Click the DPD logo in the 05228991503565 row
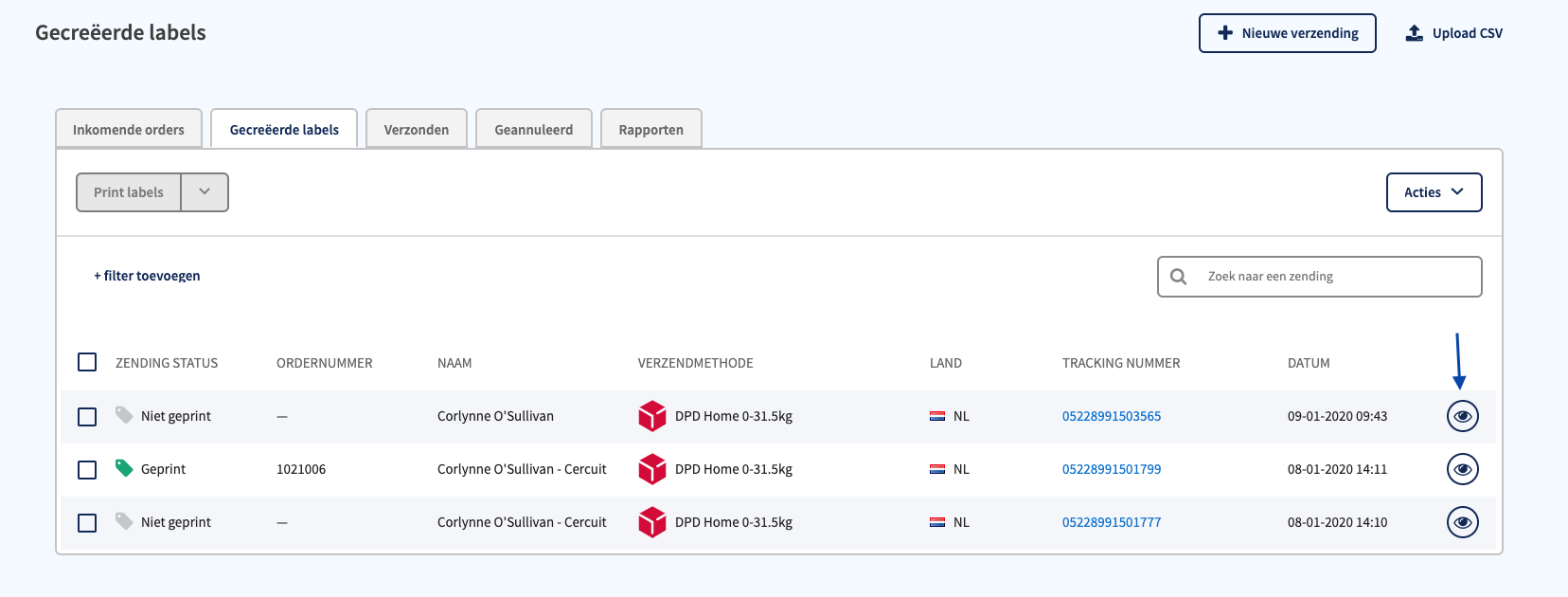The width and height of the screenshot is (1568, 597). [652, 416]
